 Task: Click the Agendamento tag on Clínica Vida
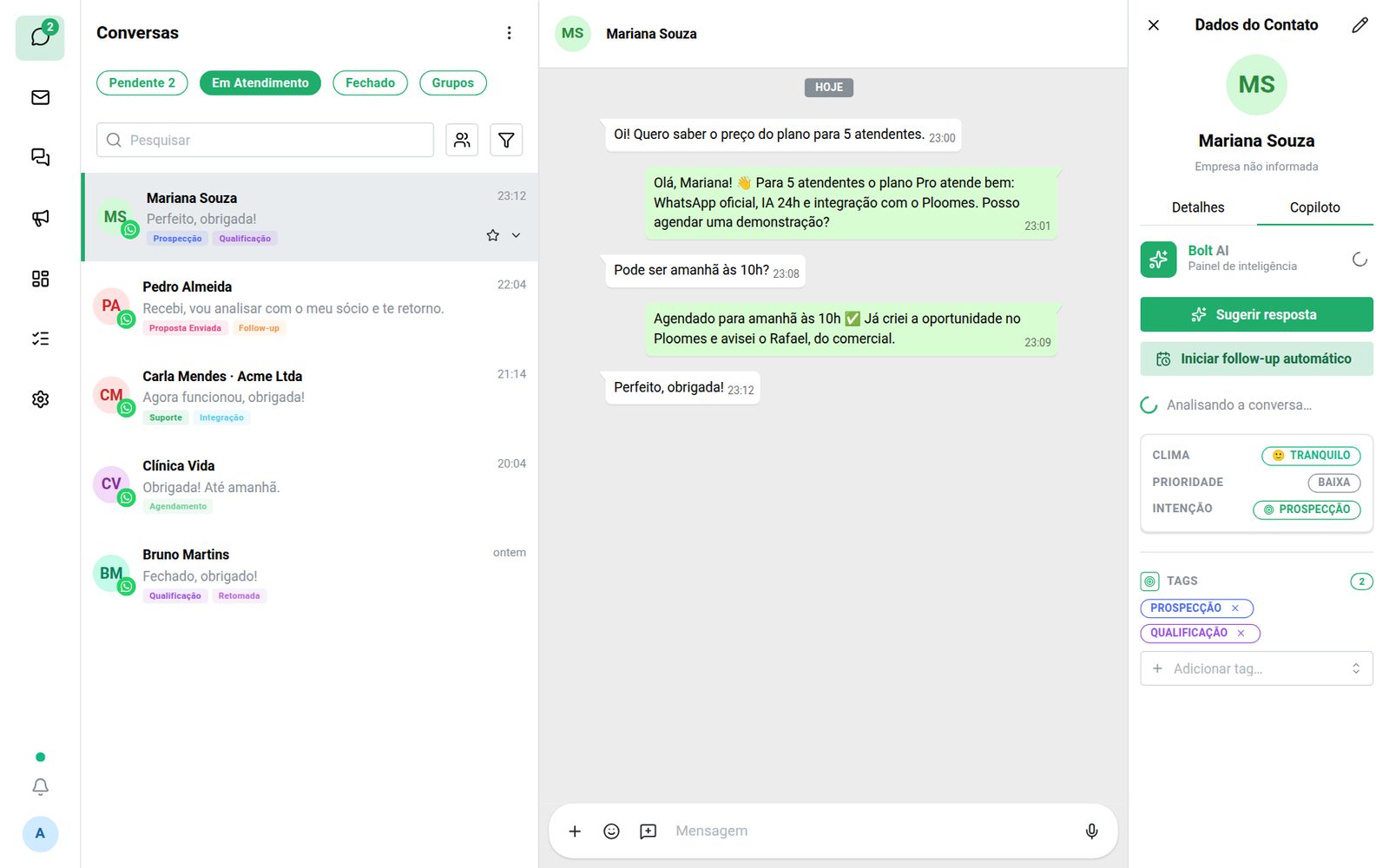coord(178,507)
